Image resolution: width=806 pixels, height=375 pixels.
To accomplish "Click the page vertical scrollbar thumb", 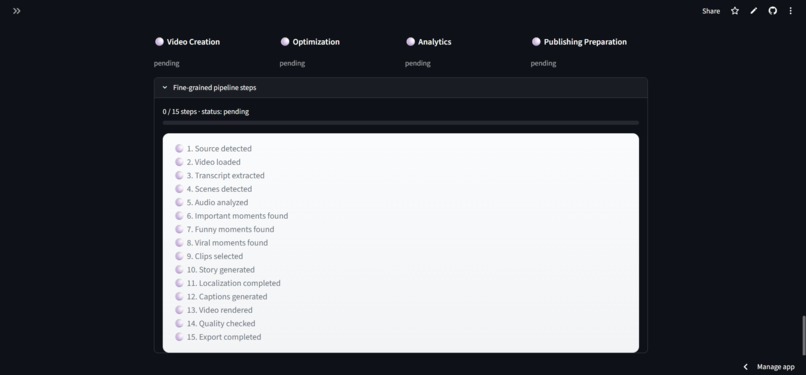I will tap(803, 336).
